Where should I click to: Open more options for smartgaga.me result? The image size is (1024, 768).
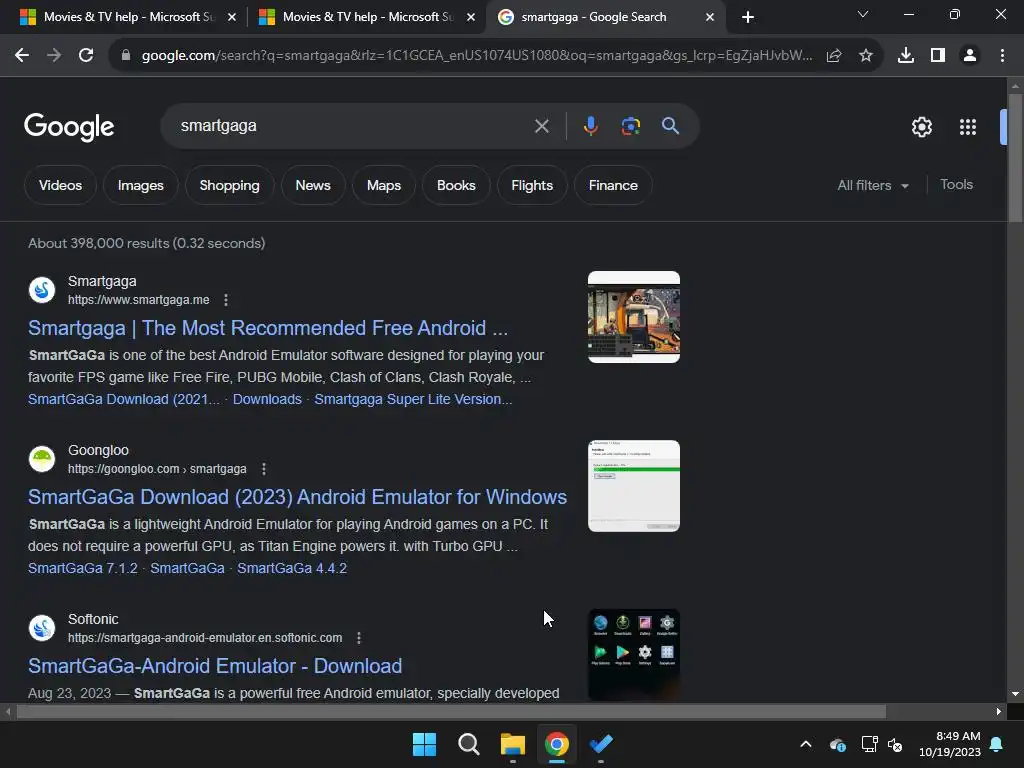click(x=226, y=300)
